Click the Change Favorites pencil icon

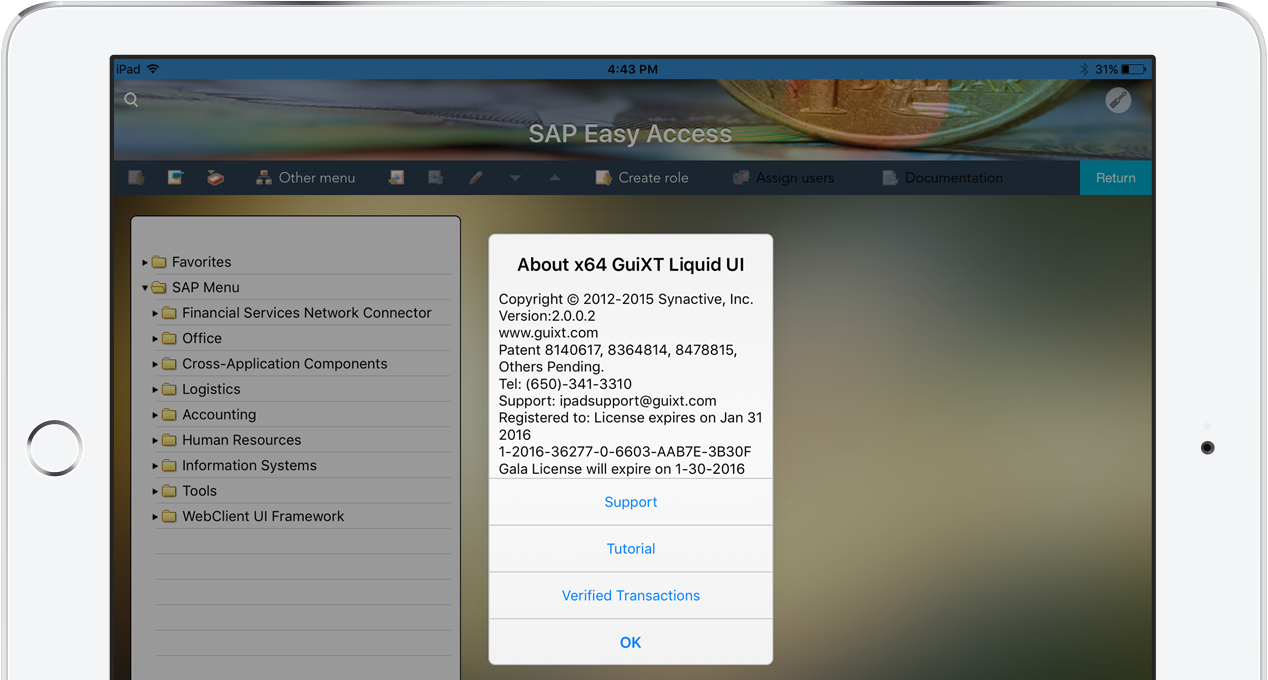point(476,178)
